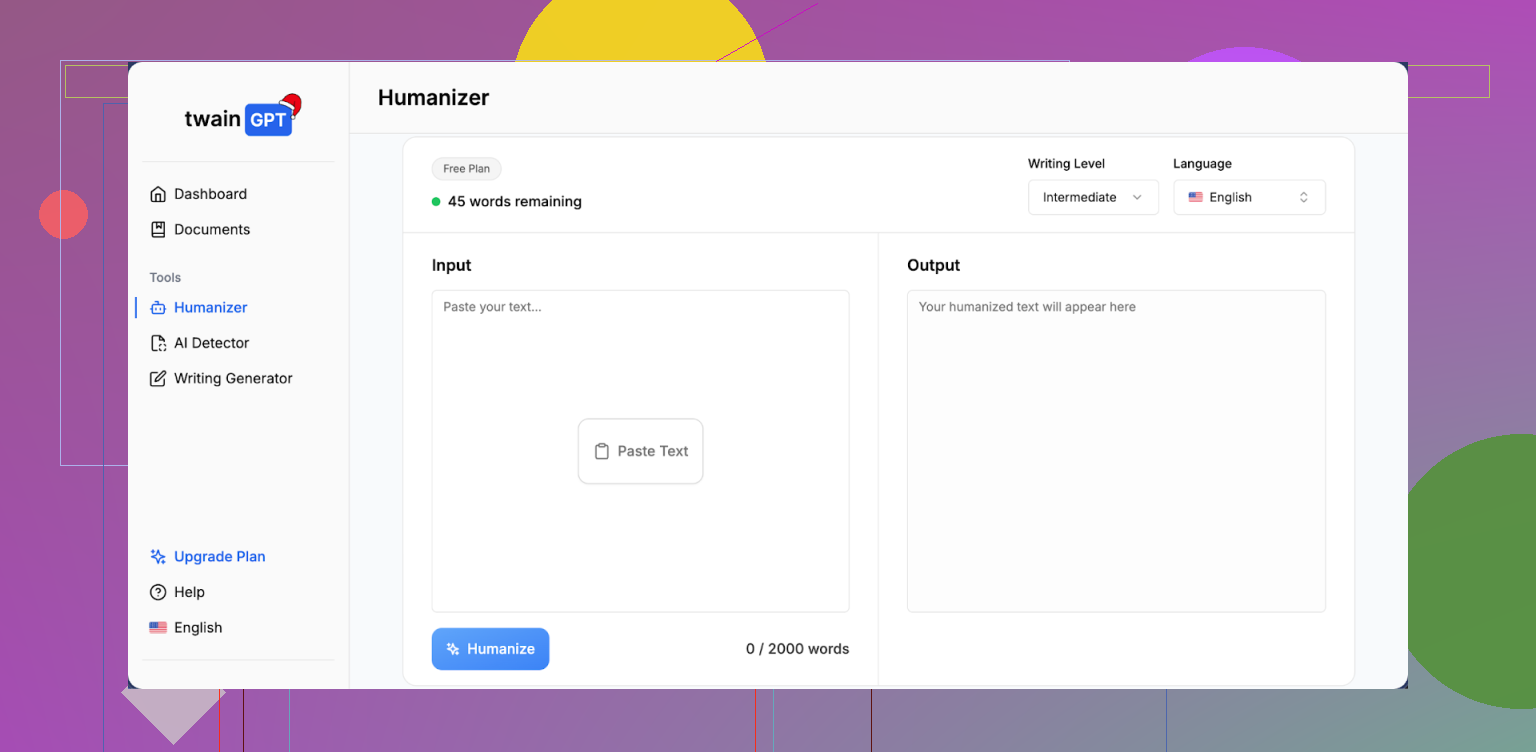Open the Language English dropdown
The width and height of the screenshot is (1536, 752).
[x=1248, y=197]
